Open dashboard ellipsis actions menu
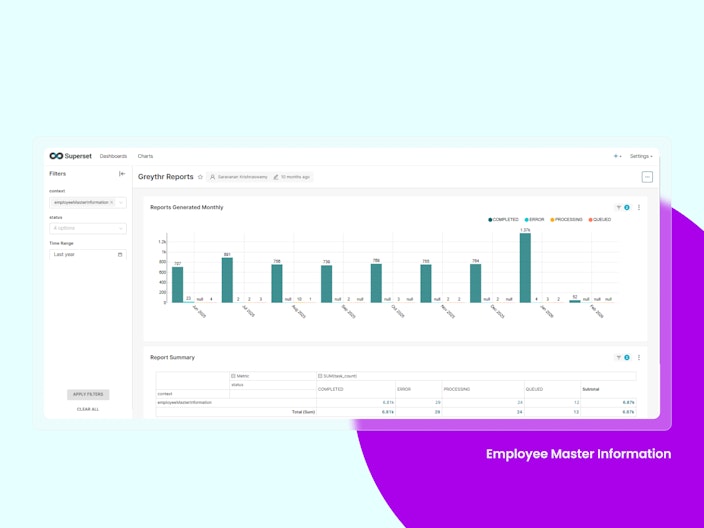 pyautogui.click(x=647, y=177)
